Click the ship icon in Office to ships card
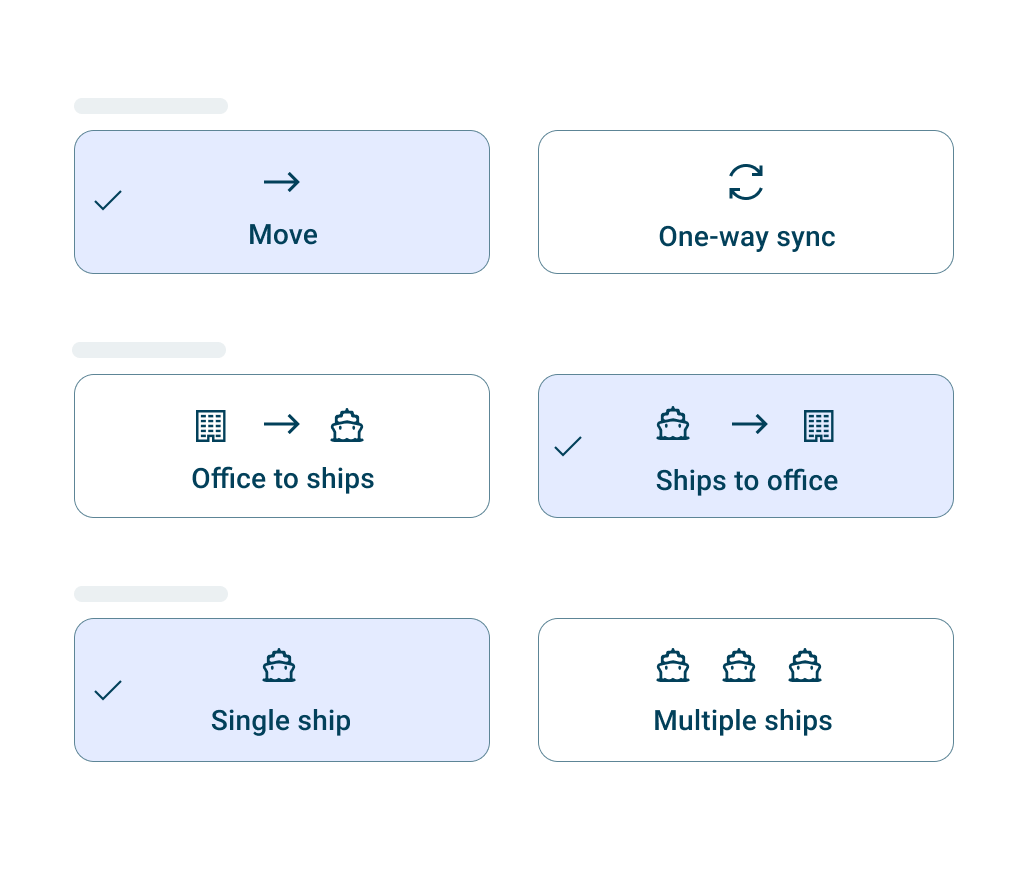This screenshot has height=896, width=1020. 347,425
